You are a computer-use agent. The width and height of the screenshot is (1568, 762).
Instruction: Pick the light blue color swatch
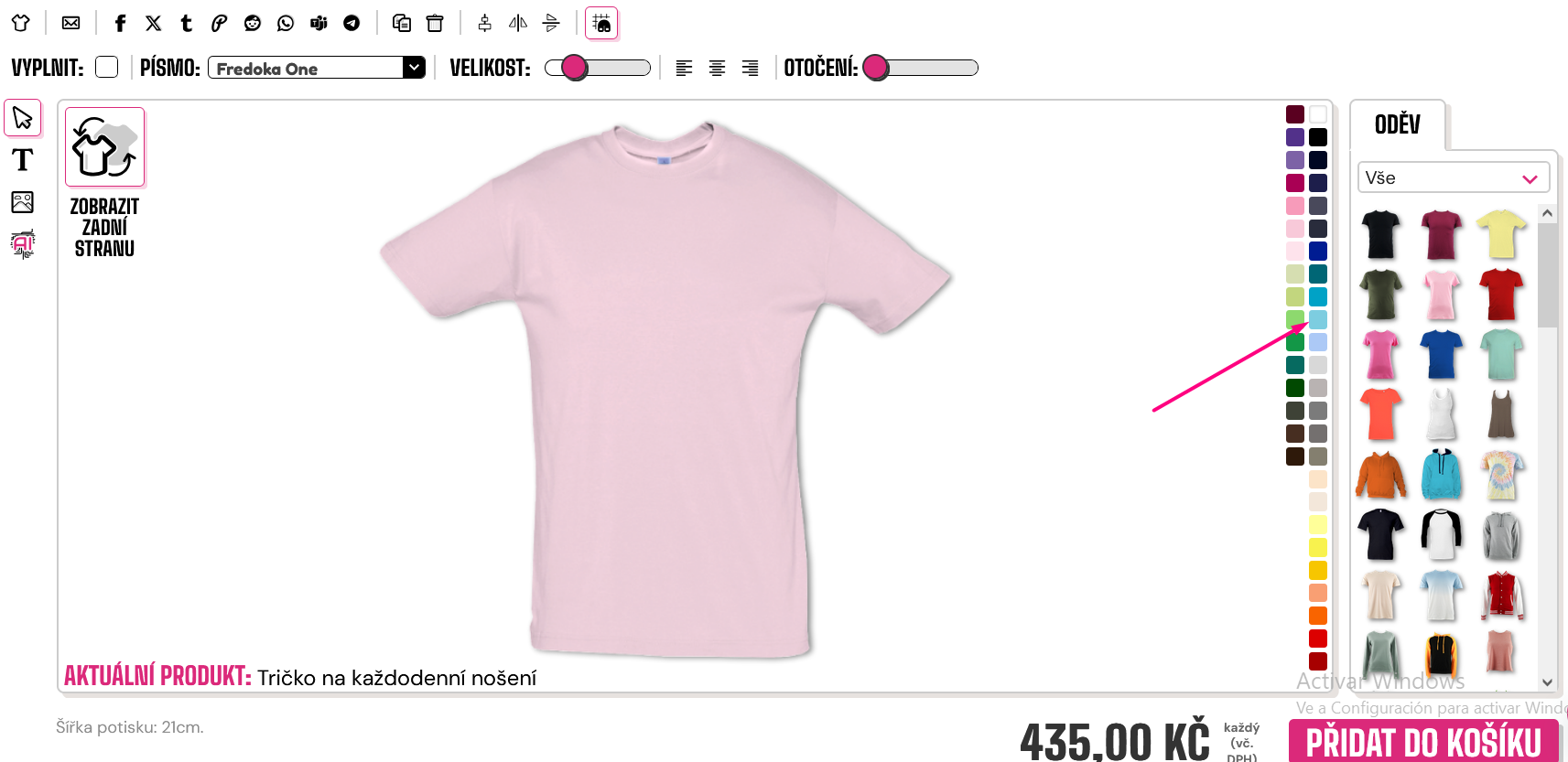click(x=1318, y=319)
